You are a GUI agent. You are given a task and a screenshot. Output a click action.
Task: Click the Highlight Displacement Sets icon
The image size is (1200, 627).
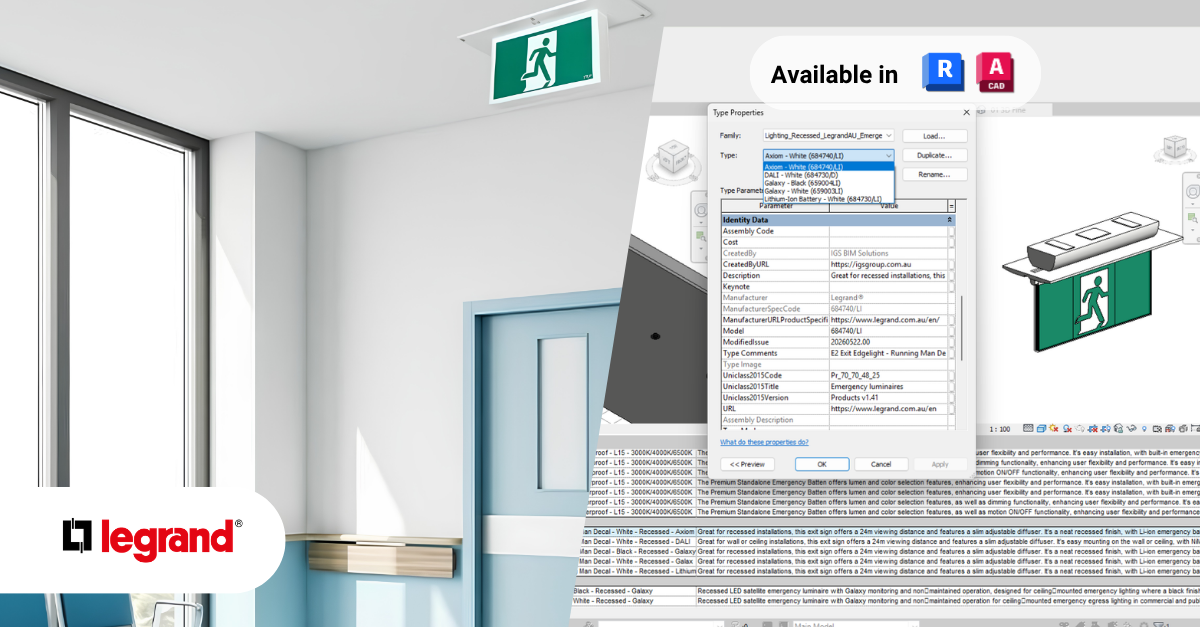[1183, 429]
